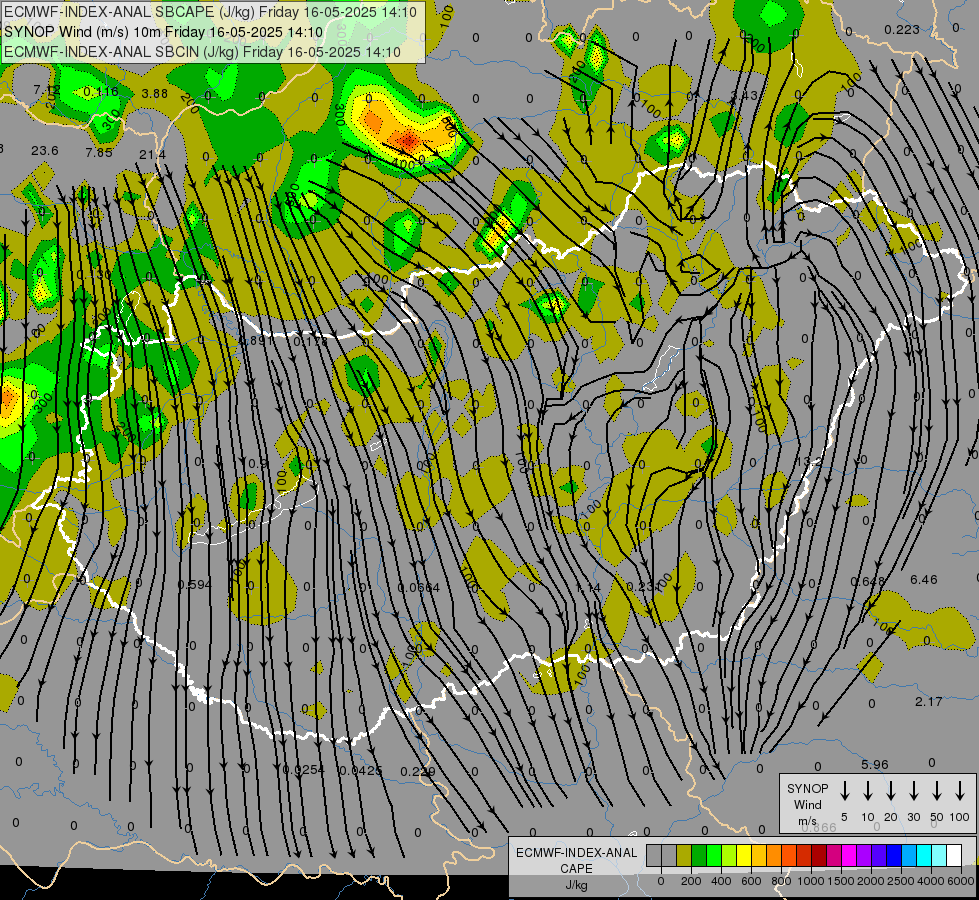Click the 0.229 value on the map

pos(418,772)
